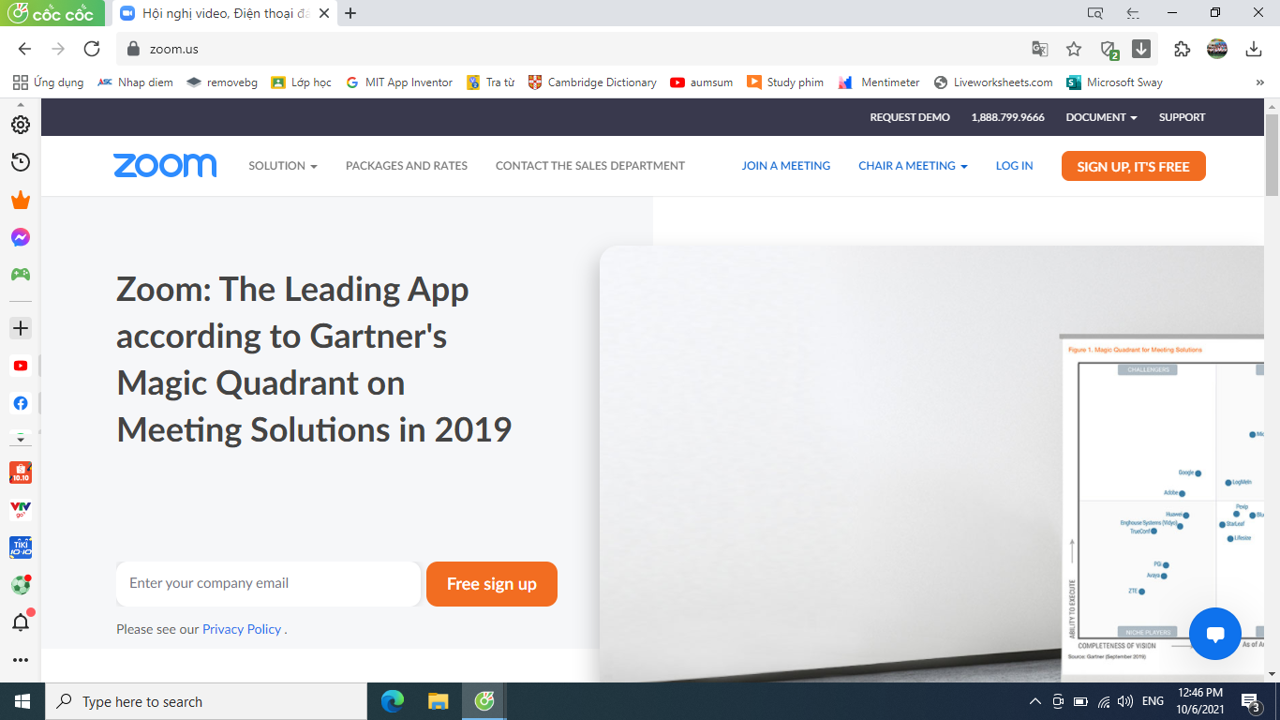
Task: Click the page vertical scrollbar thumb
Action: pos(1272,155)
